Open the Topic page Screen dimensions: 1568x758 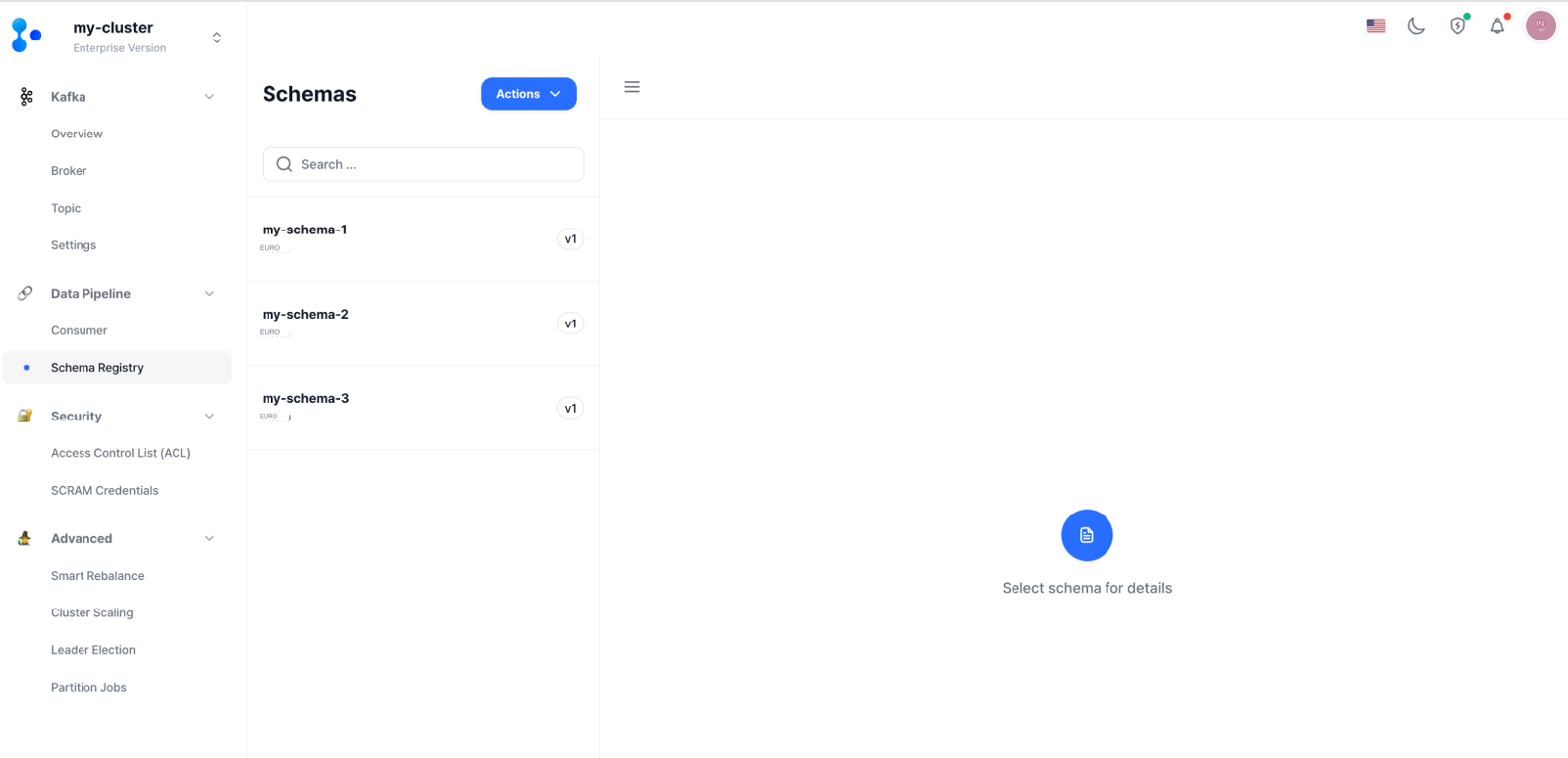pyautogui.click(x=65, y=208)
